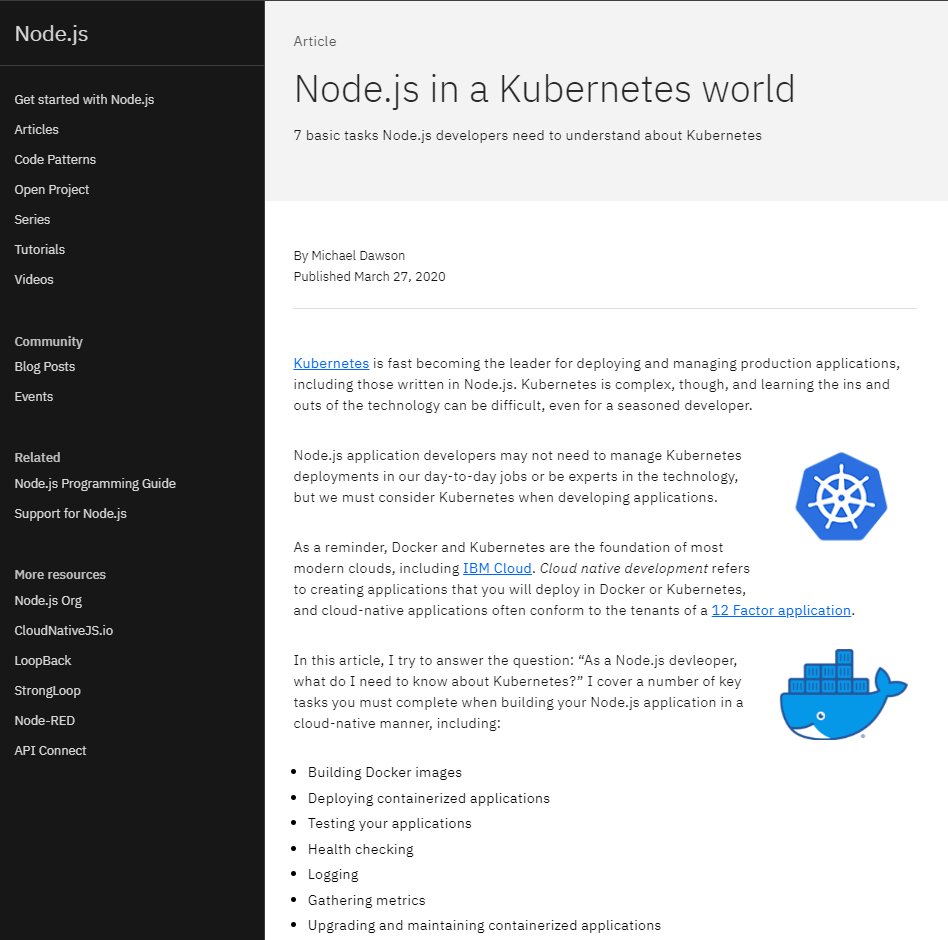Navigate to Tutorials

pos(39,250)
